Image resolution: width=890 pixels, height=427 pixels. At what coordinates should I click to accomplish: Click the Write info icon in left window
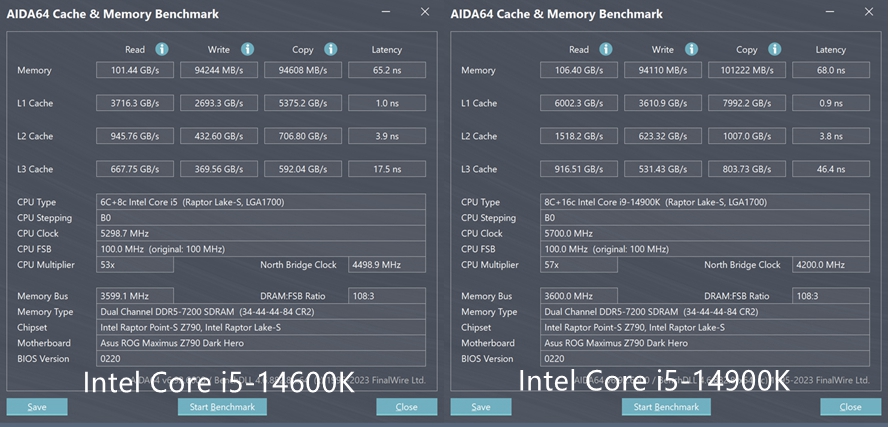[247, 49]
